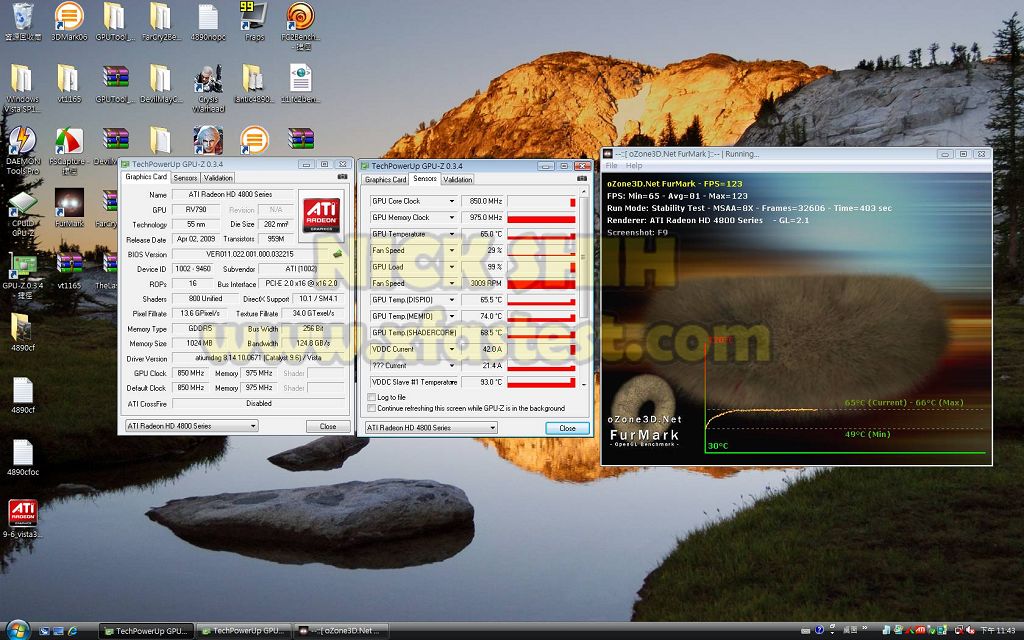Open the FurMark desktop shortcut
Image resolution: width=1024 pixels, height=640 pixels.
(68, 203)
